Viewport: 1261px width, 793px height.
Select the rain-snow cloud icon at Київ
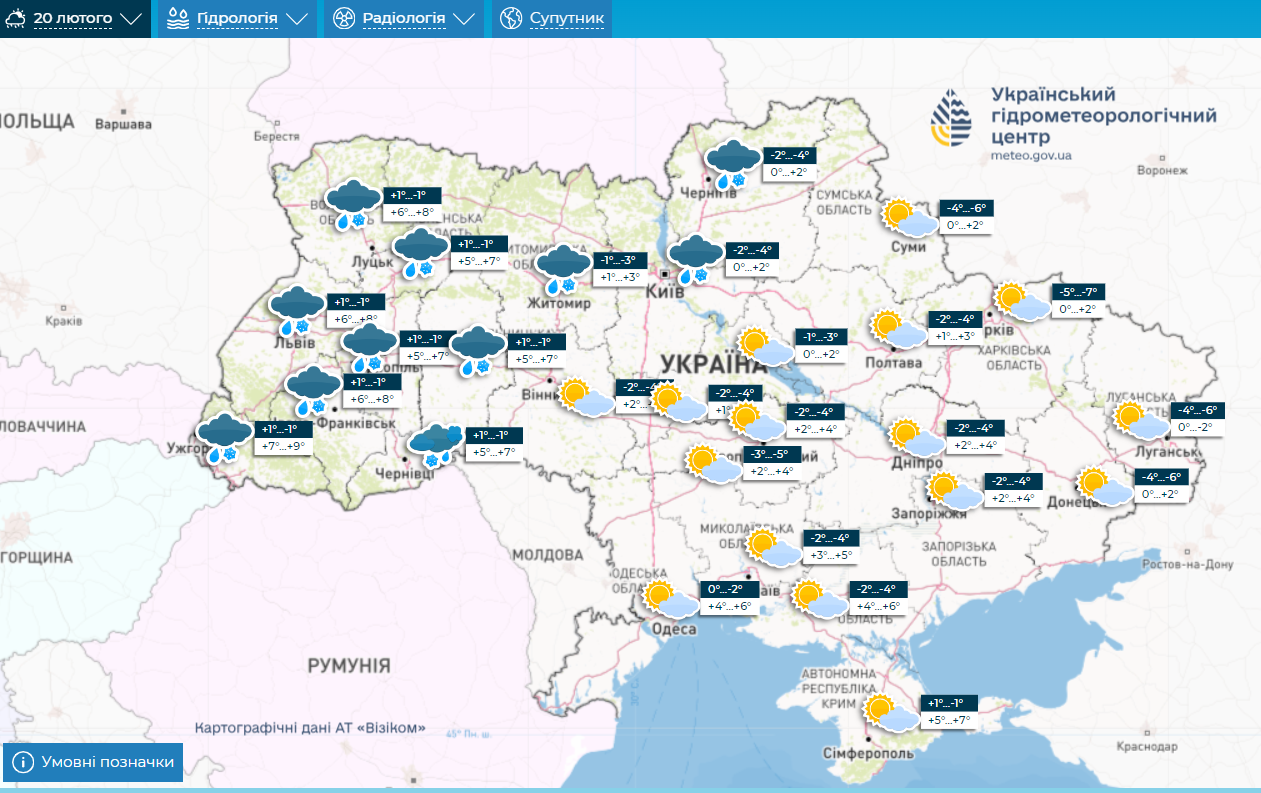click(693, 259)
